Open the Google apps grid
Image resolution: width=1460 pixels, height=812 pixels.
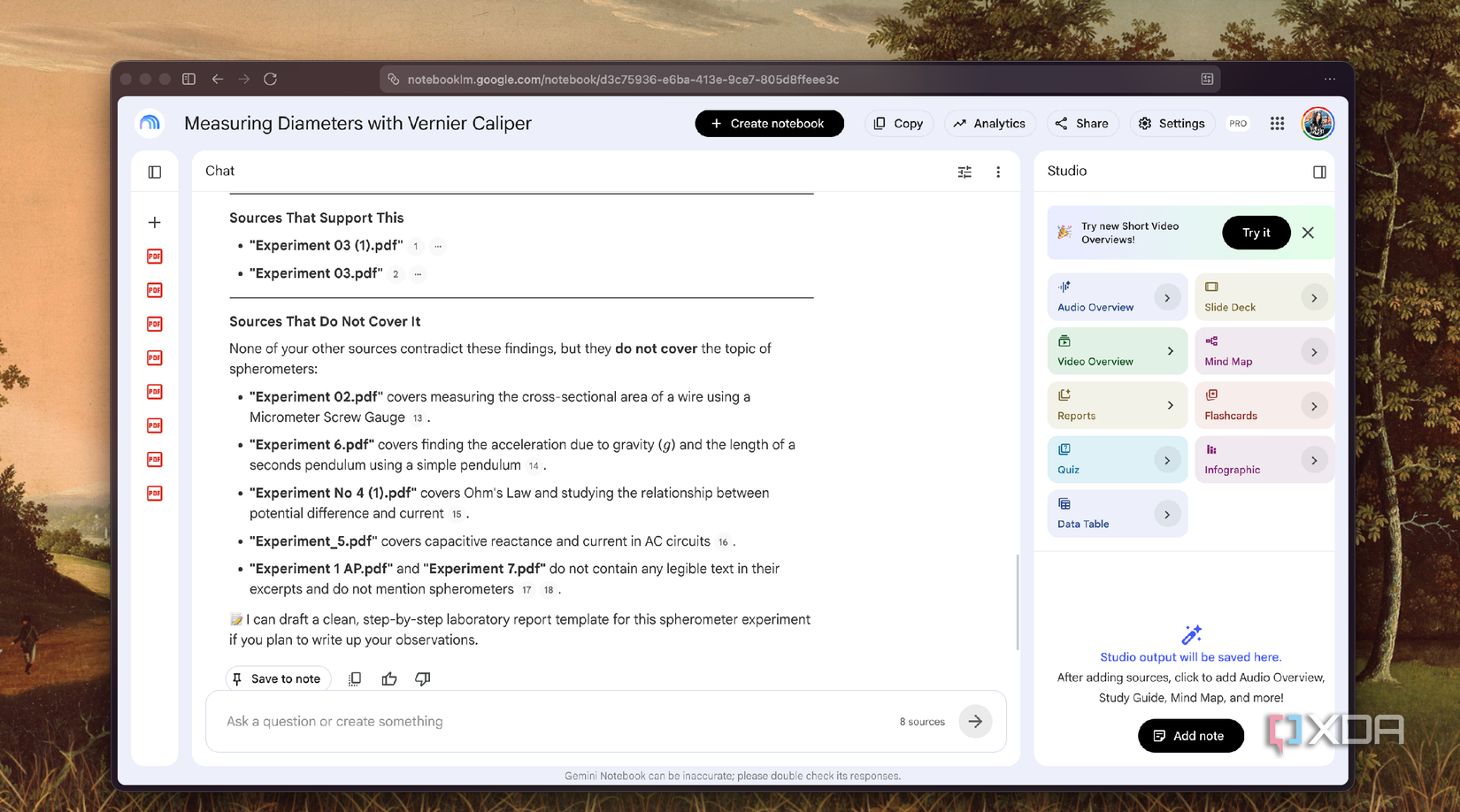[x=1277, y=124]
